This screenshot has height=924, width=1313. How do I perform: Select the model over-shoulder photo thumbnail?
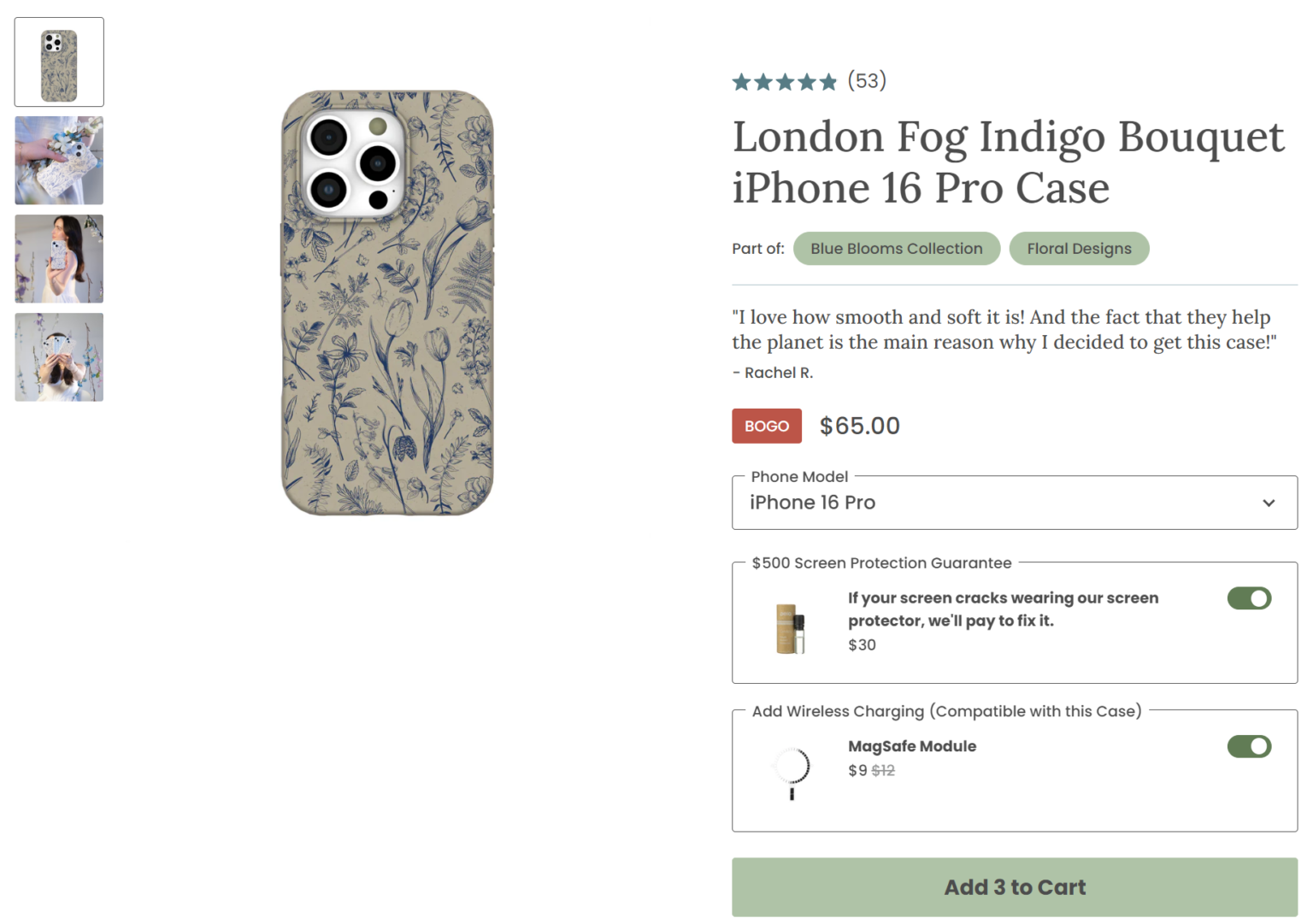point(58,258)
